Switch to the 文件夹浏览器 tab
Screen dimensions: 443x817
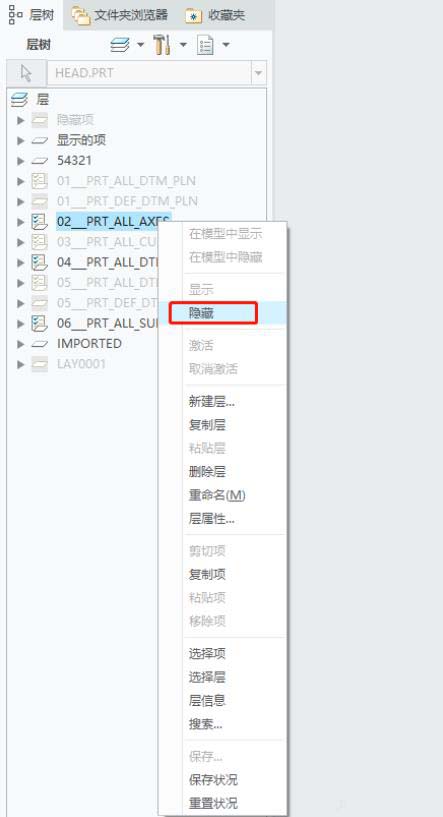click(x=120, y=15)
